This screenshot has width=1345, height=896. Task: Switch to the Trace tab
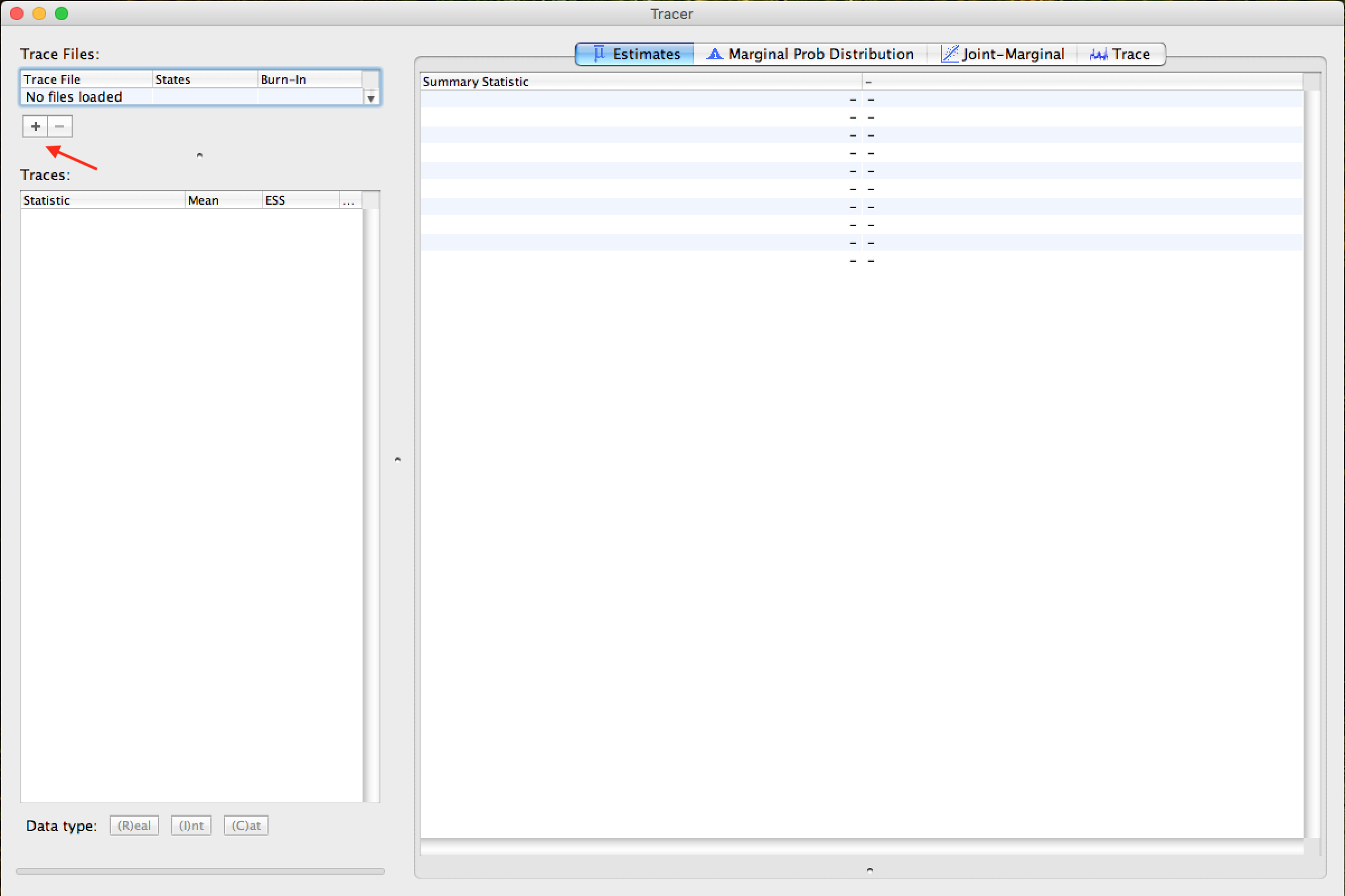pos(1120,54)
